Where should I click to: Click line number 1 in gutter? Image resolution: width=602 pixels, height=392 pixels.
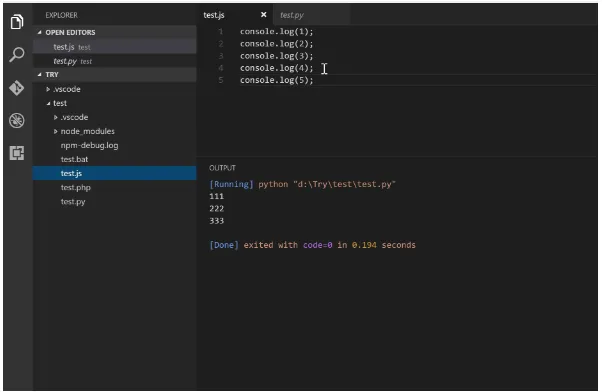pyautogui.click(x=221, y=31)
